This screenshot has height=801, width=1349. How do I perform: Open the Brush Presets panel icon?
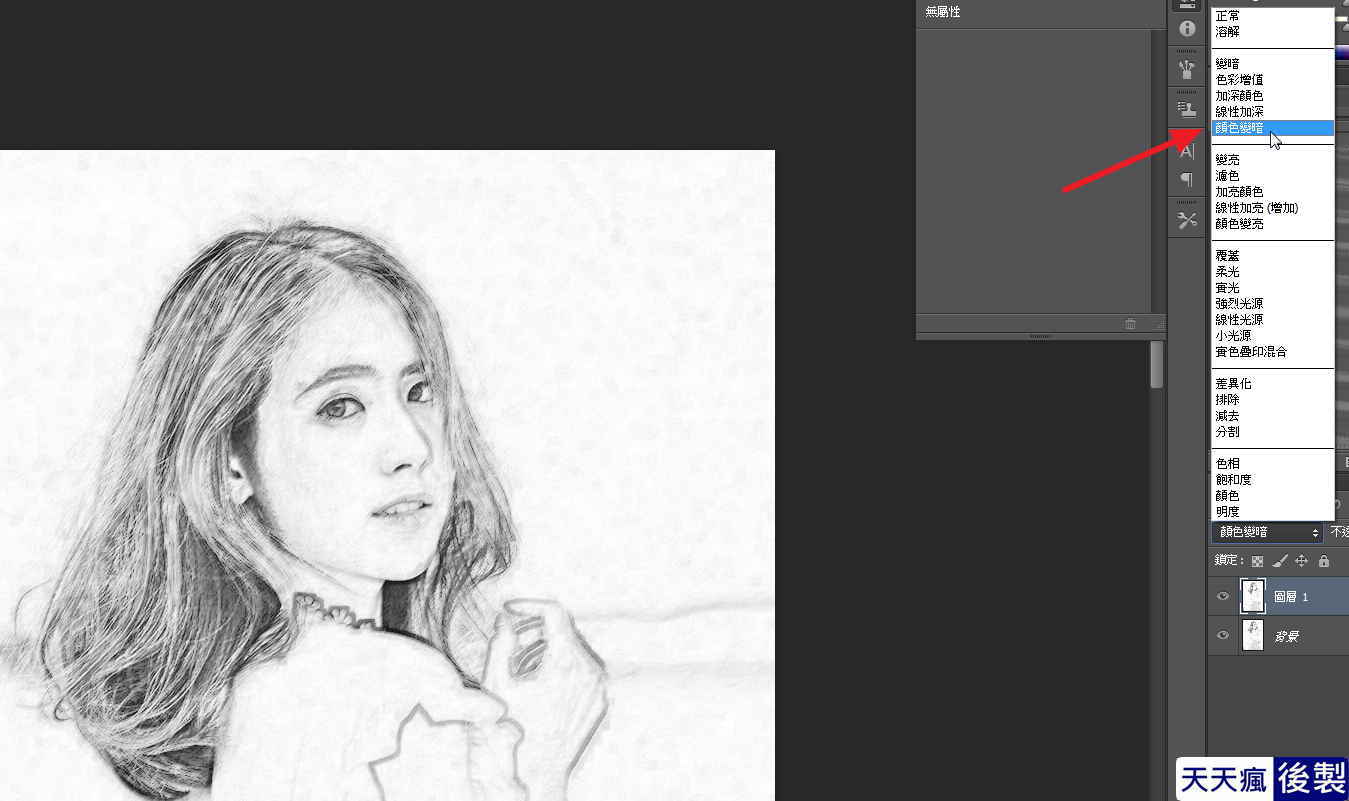pos(1187,70)
